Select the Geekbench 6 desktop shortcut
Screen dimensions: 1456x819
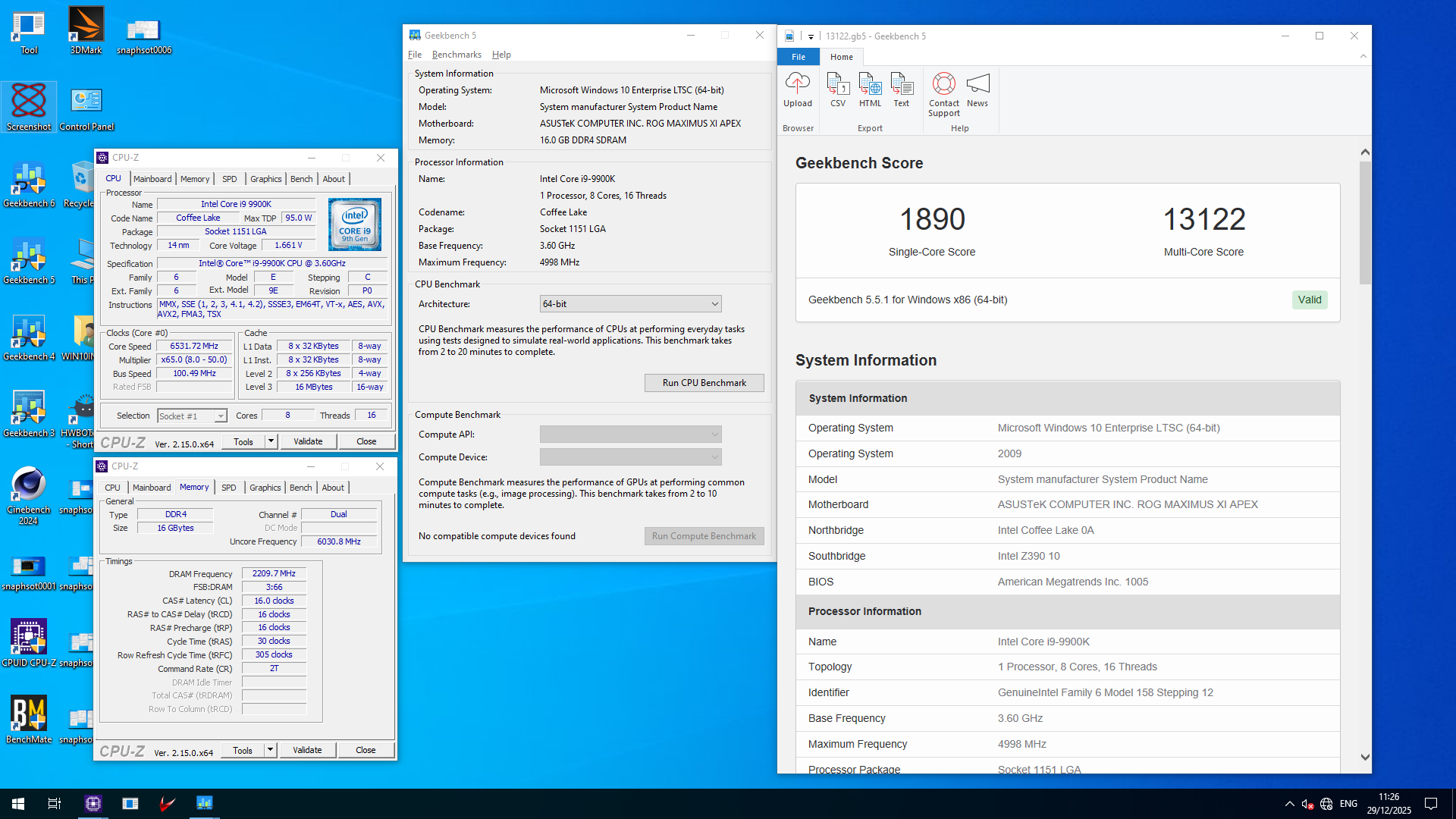(29, 185)
